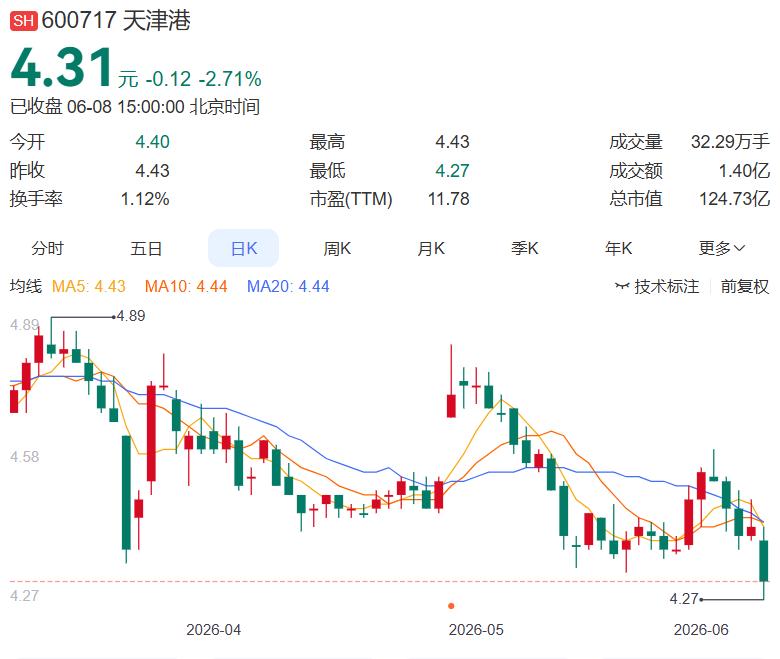Click the 市盈(TTM) label
The image size is (780, 659).
[x=351, y=199]
